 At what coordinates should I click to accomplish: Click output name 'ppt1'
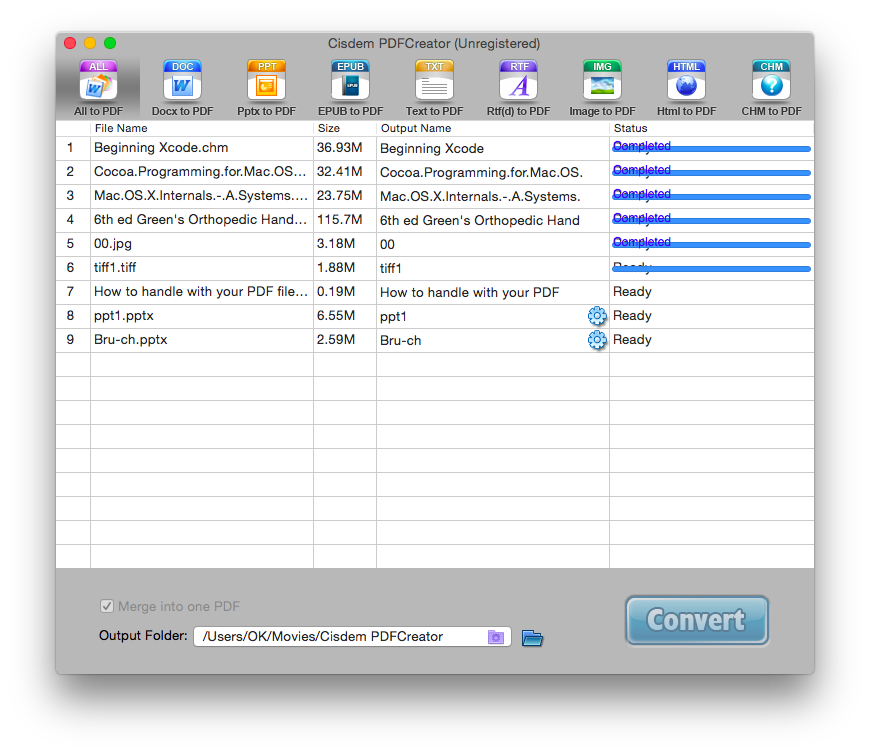point(393,316)
